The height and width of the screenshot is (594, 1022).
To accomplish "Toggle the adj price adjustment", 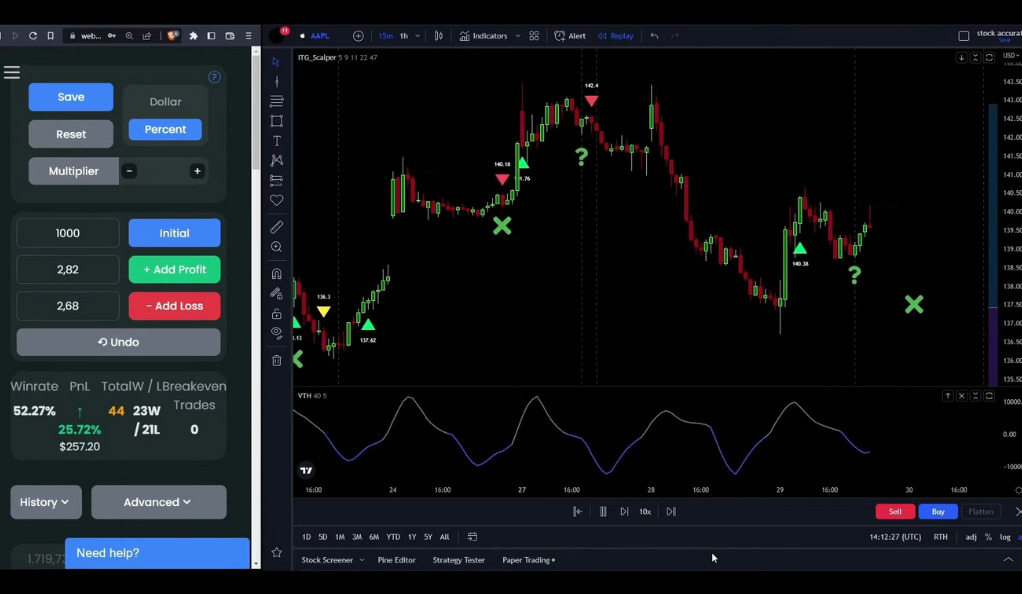I will click(971, 537).
